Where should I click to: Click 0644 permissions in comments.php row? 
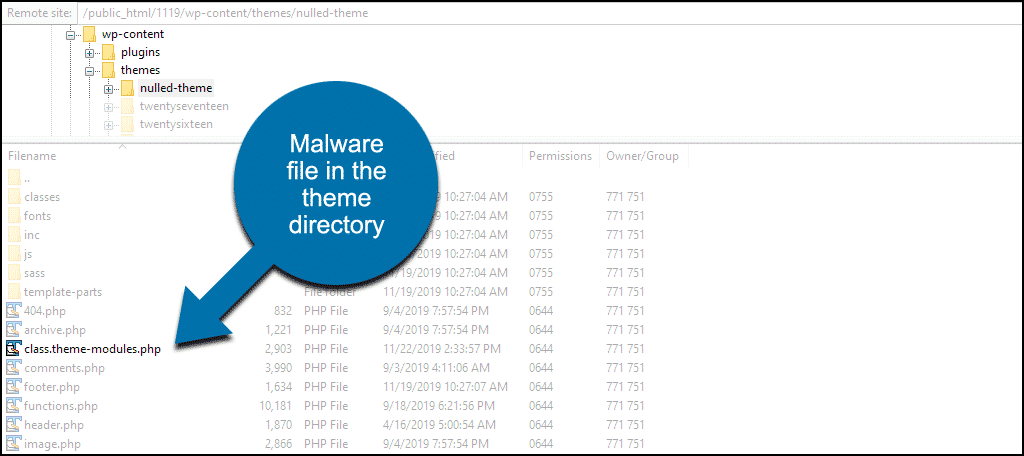(541, 368)
